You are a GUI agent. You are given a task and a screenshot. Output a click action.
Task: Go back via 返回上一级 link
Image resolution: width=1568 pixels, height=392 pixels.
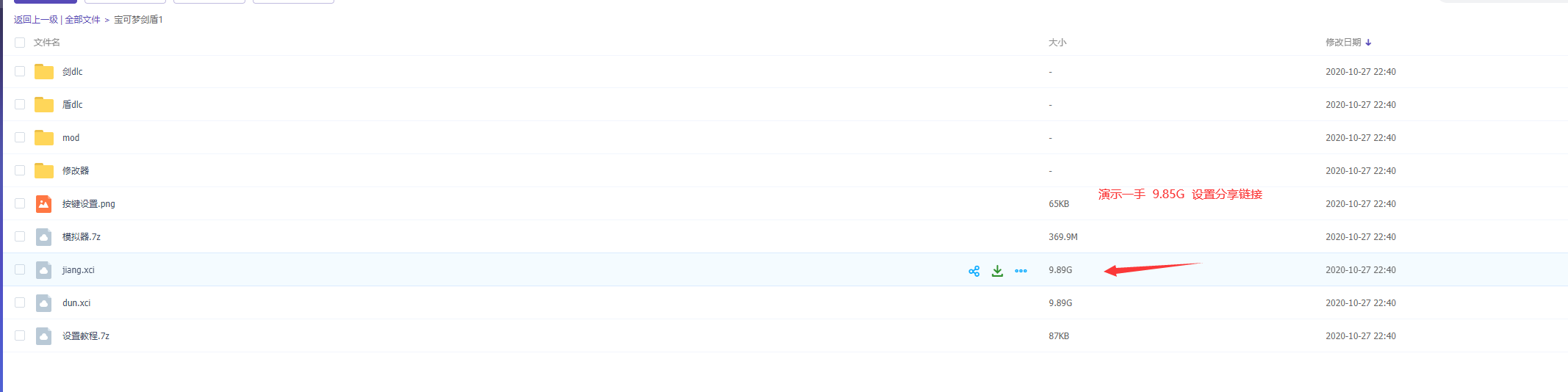click(x=36, y=20)
